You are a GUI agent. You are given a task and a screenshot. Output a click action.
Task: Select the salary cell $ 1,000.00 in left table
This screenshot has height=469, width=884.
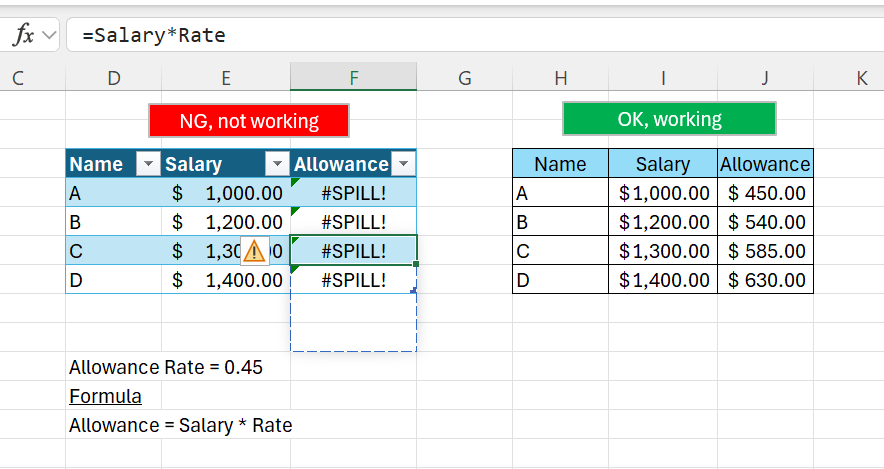[x=226, y=193]
